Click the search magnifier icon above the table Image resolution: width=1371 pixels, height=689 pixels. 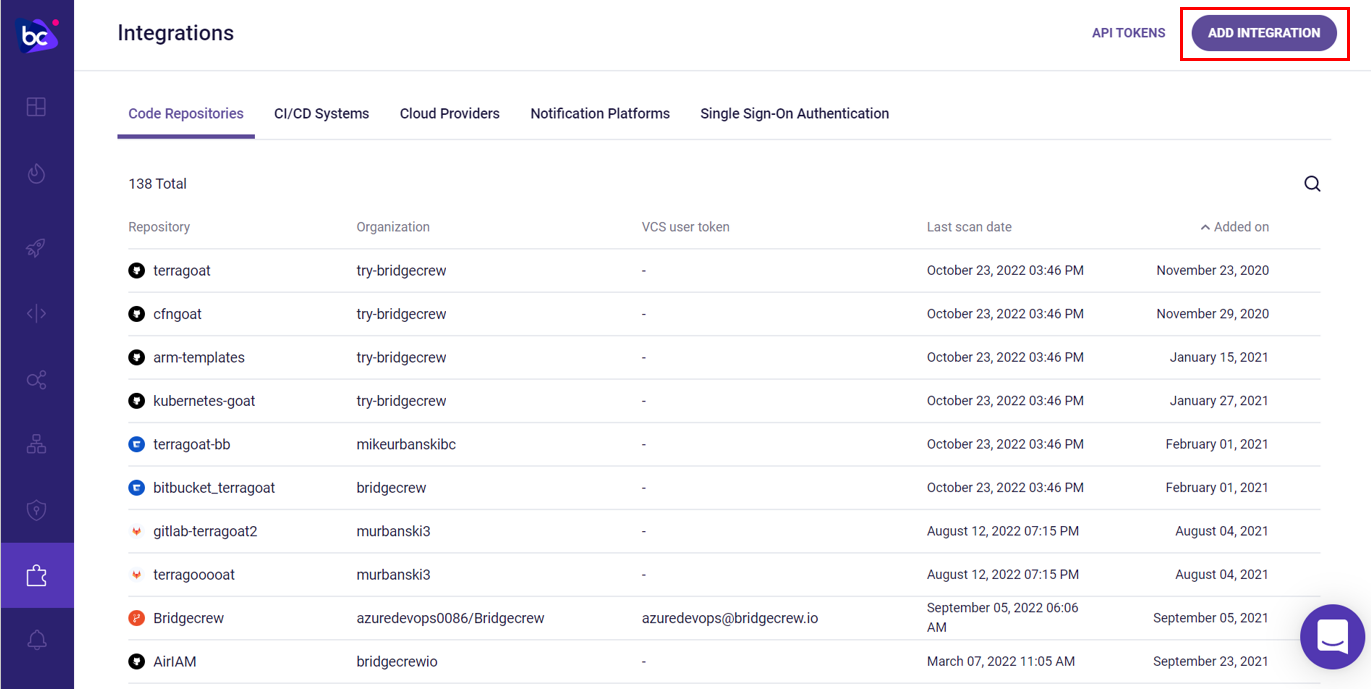click(1312, 184)
